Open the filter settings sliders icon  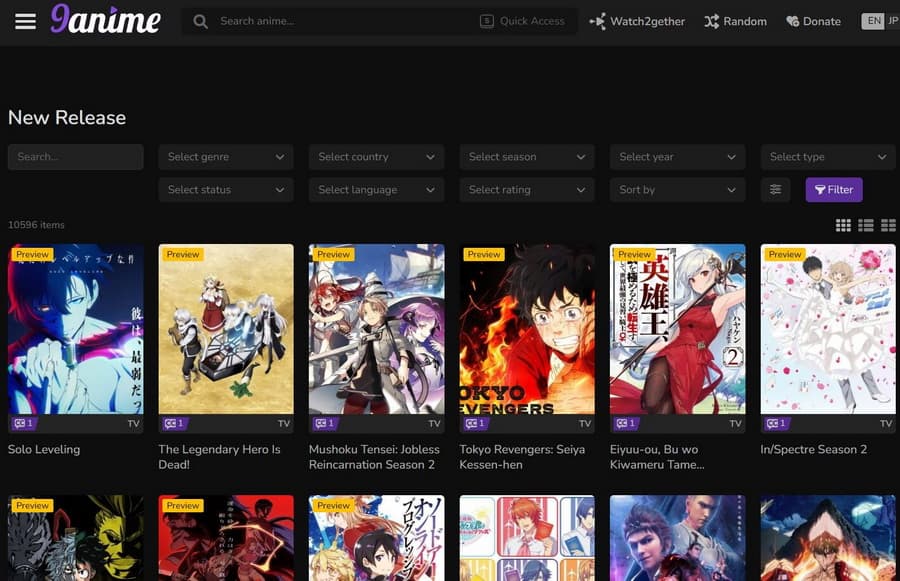click(776, 190)
